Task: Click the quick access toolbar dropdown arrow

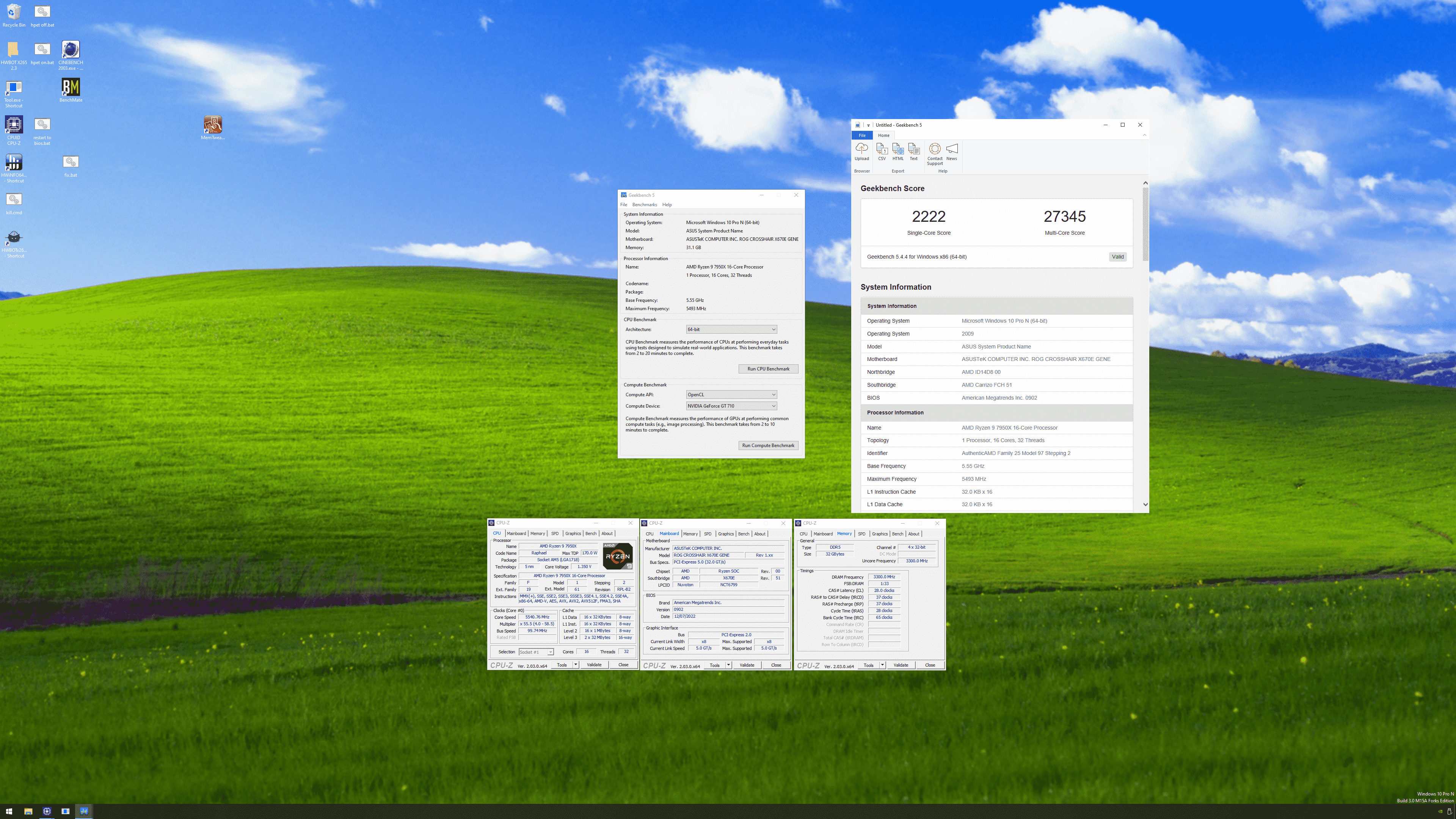Action: point(868,125)
